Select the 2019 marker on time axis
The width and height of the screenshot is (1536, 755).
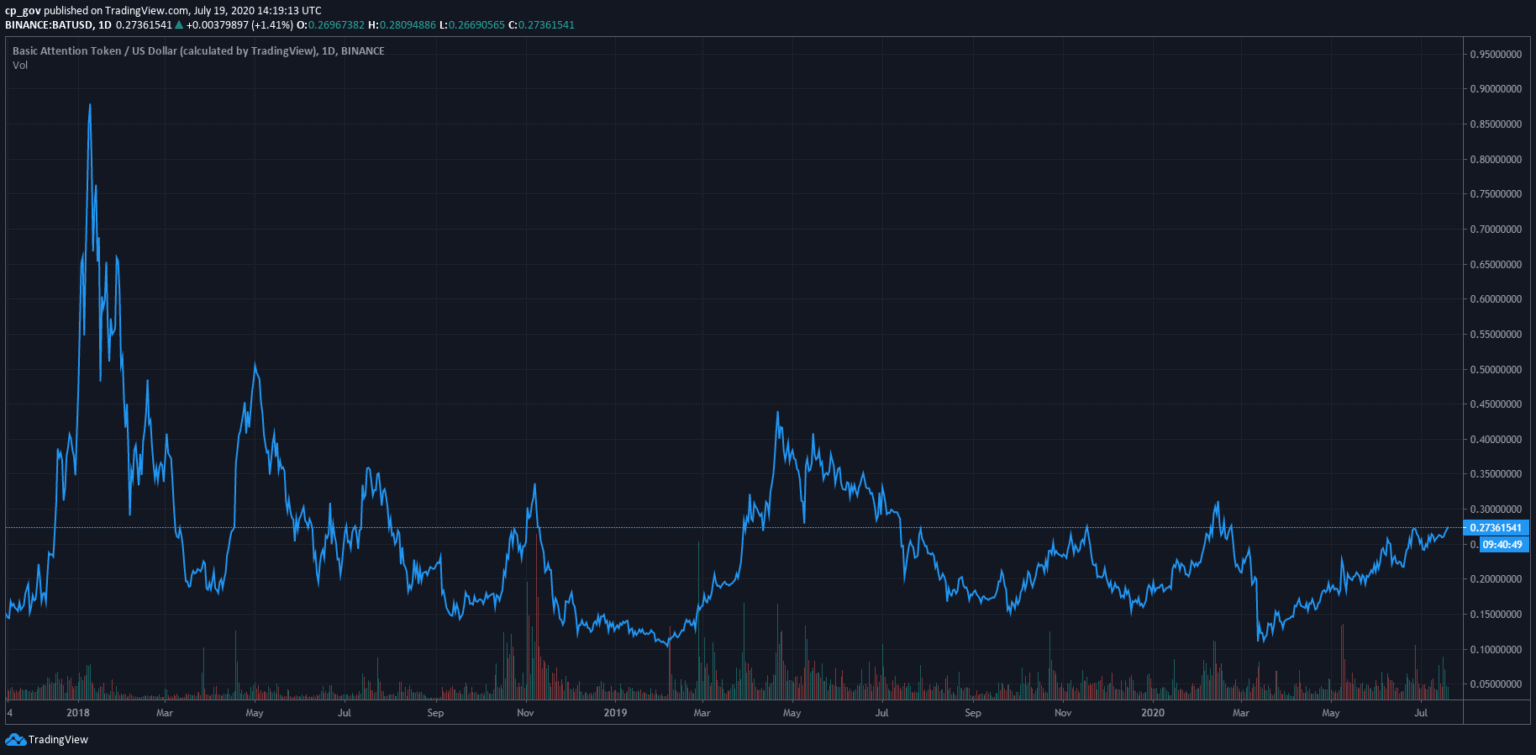615,713
